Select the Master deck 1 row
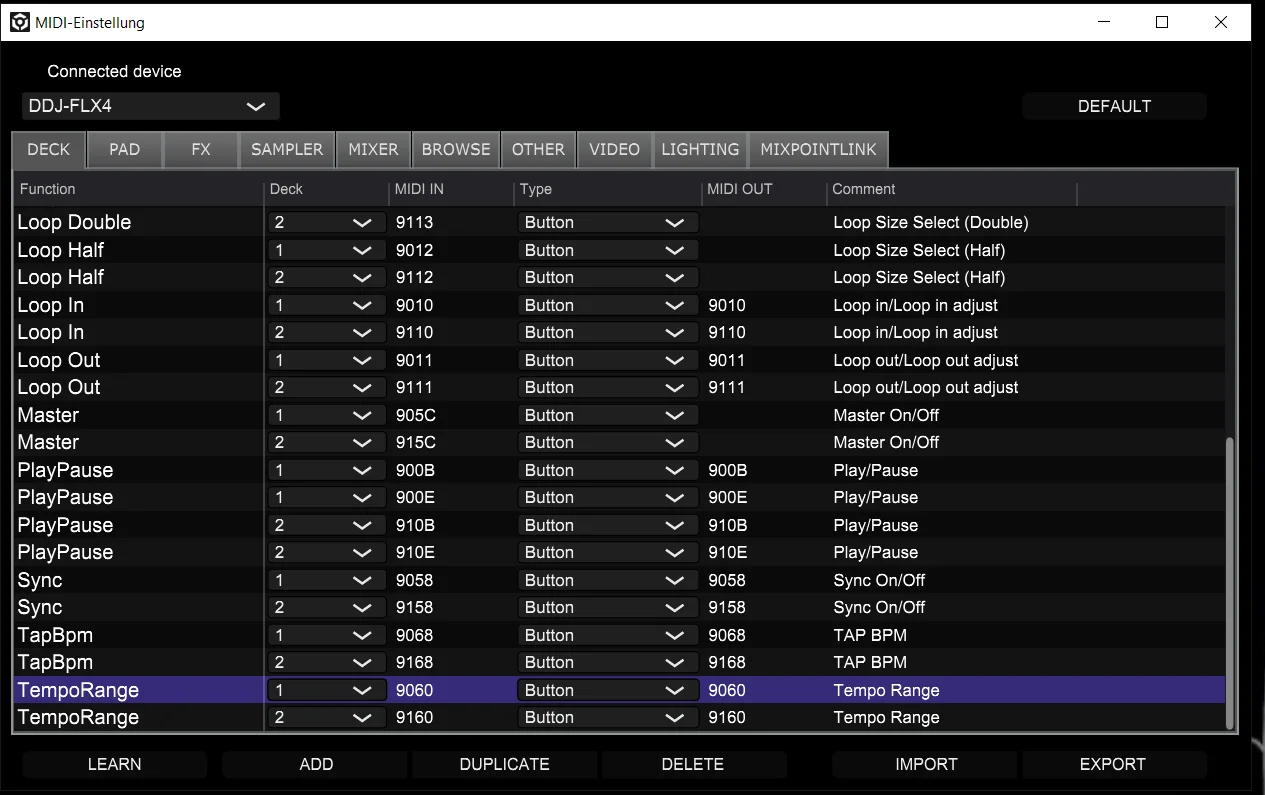The height and width of the screenshot is (795, 1265). pos(130,414)
